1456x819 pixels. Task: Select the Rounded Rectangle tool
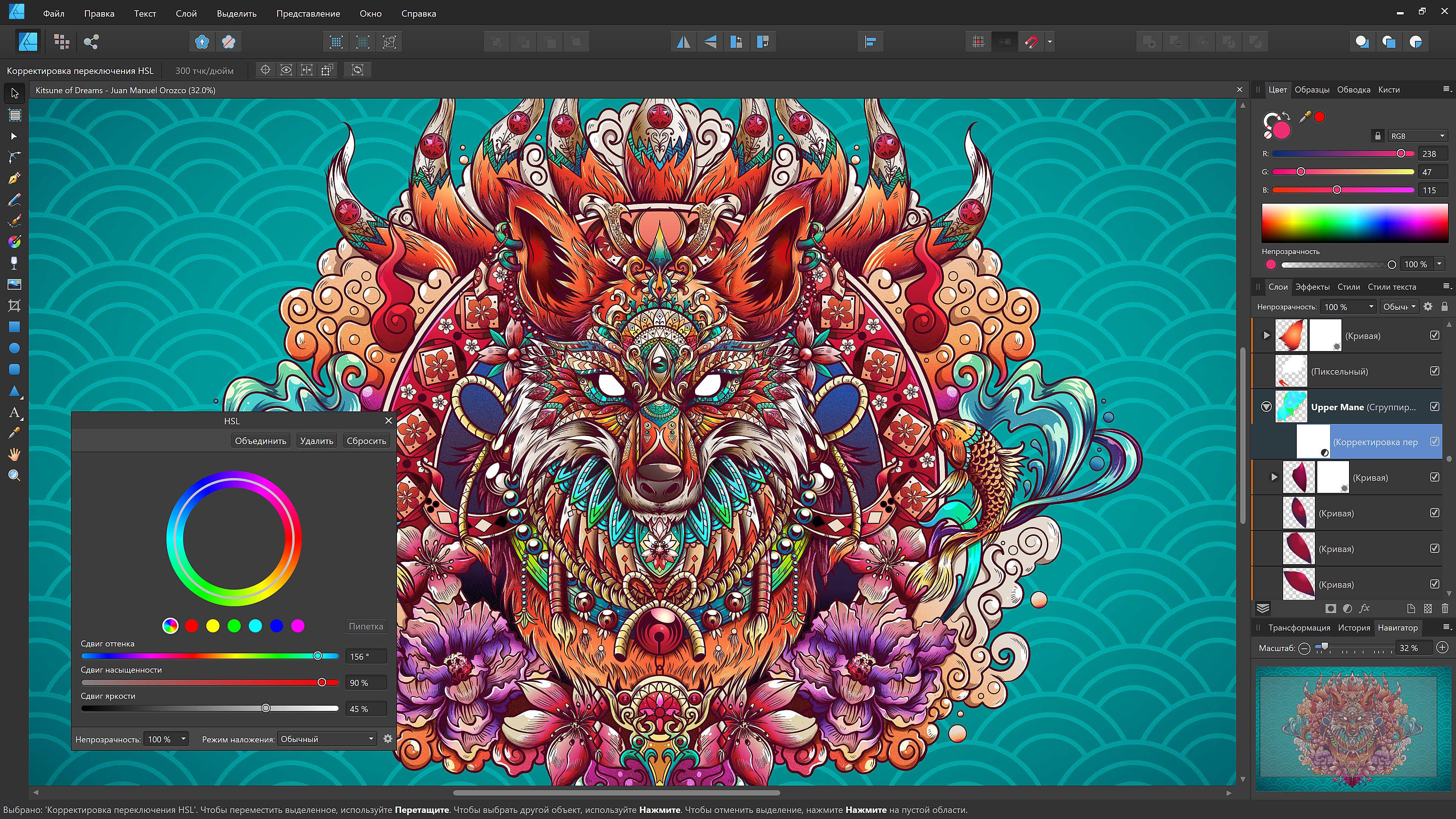click(15, 369)
